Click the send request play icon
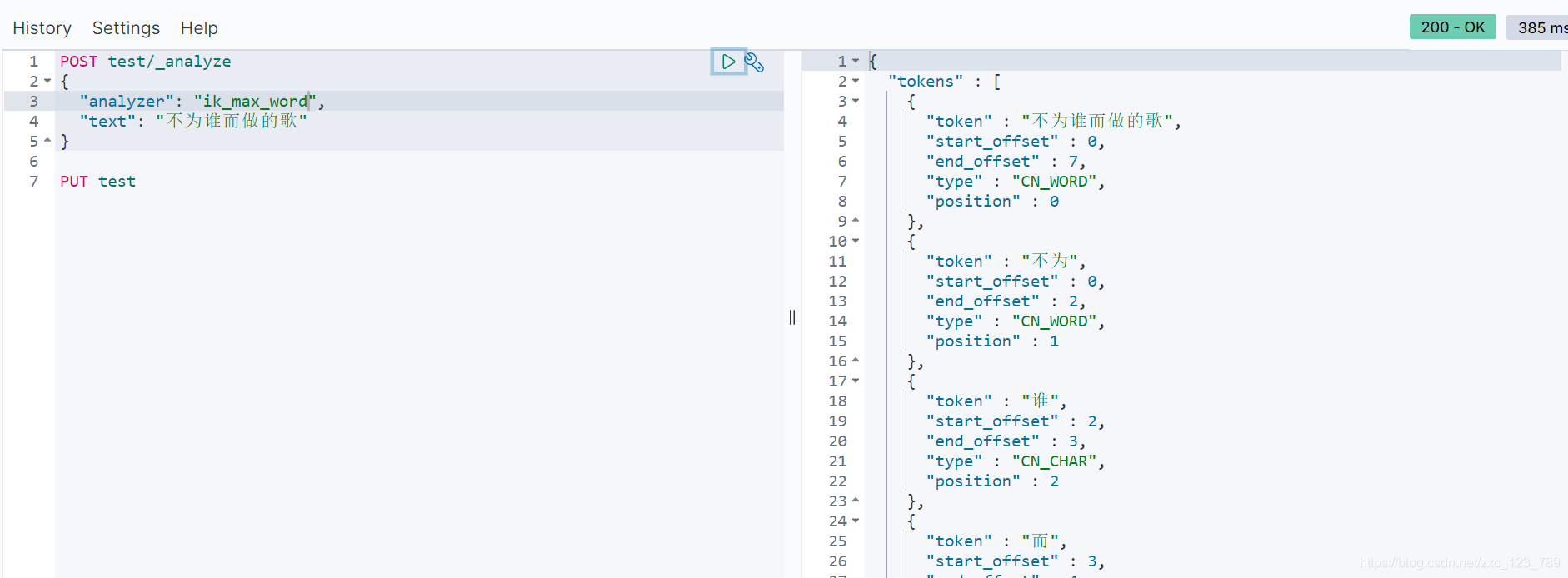 coord(728,62)
